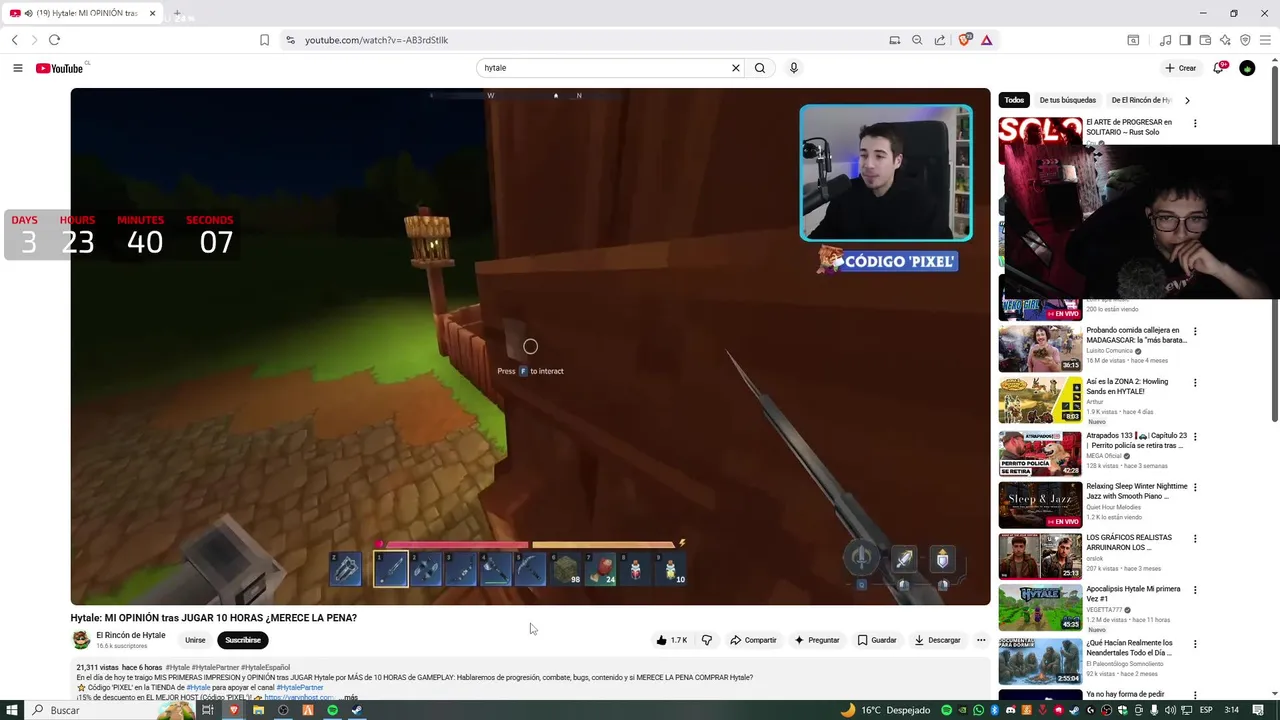Open the browser zoom-out control
Image resolution: width=1280 pixels, height=720 pixels.
917,40
